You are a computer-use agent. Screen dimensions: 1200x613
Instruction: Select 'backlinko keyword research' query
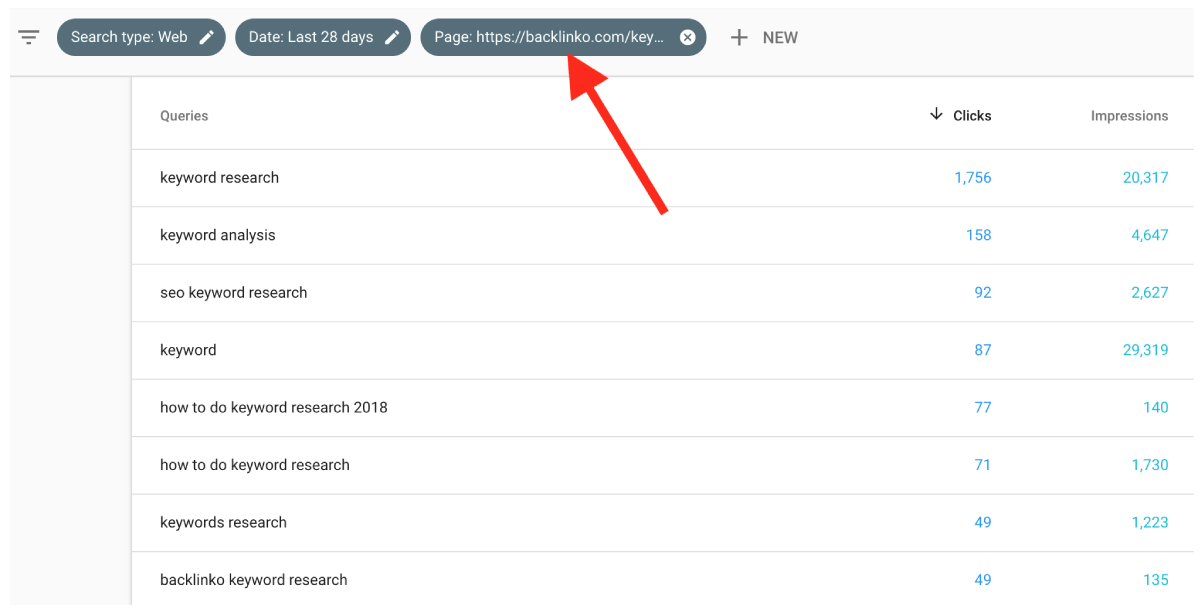(x=253, y=580)
